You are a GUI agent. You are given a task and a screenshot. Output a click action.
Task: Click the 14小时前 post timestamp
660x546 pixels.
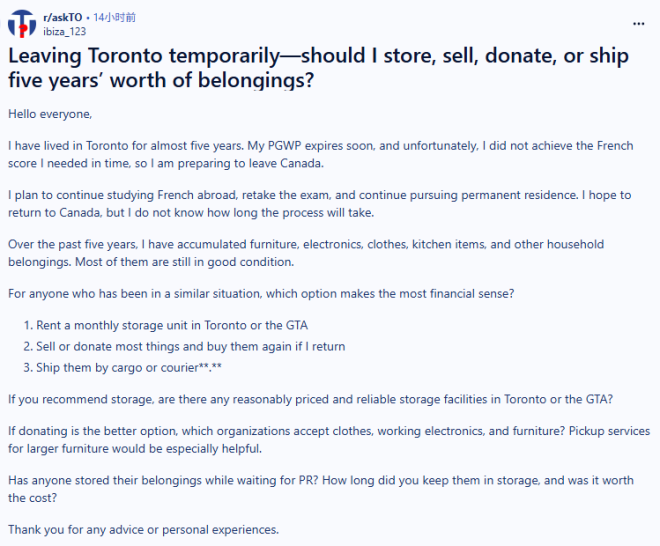(x=114, y=17)
